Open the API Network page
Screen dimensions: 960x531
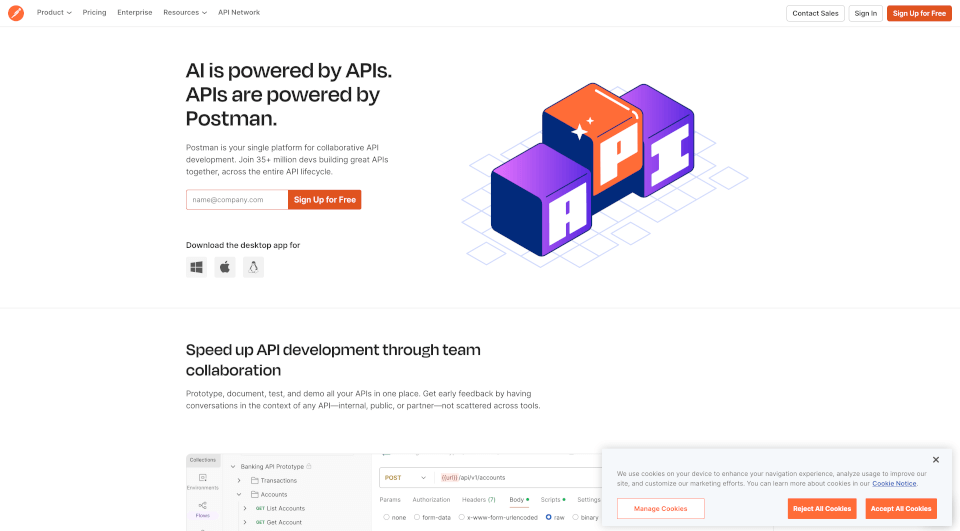pos(239,12)
